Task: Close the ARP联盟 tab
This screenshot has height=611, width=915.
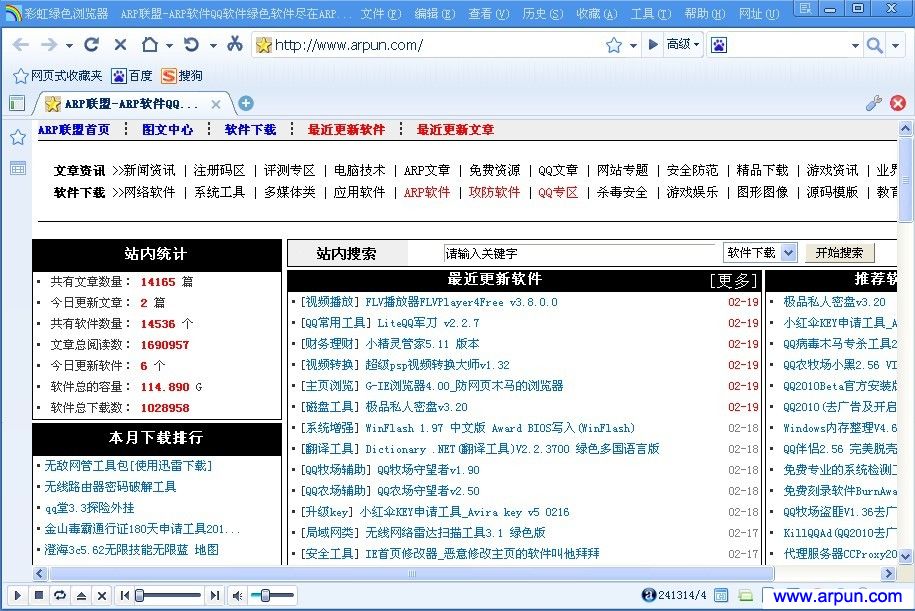Action: coord(216,104)
